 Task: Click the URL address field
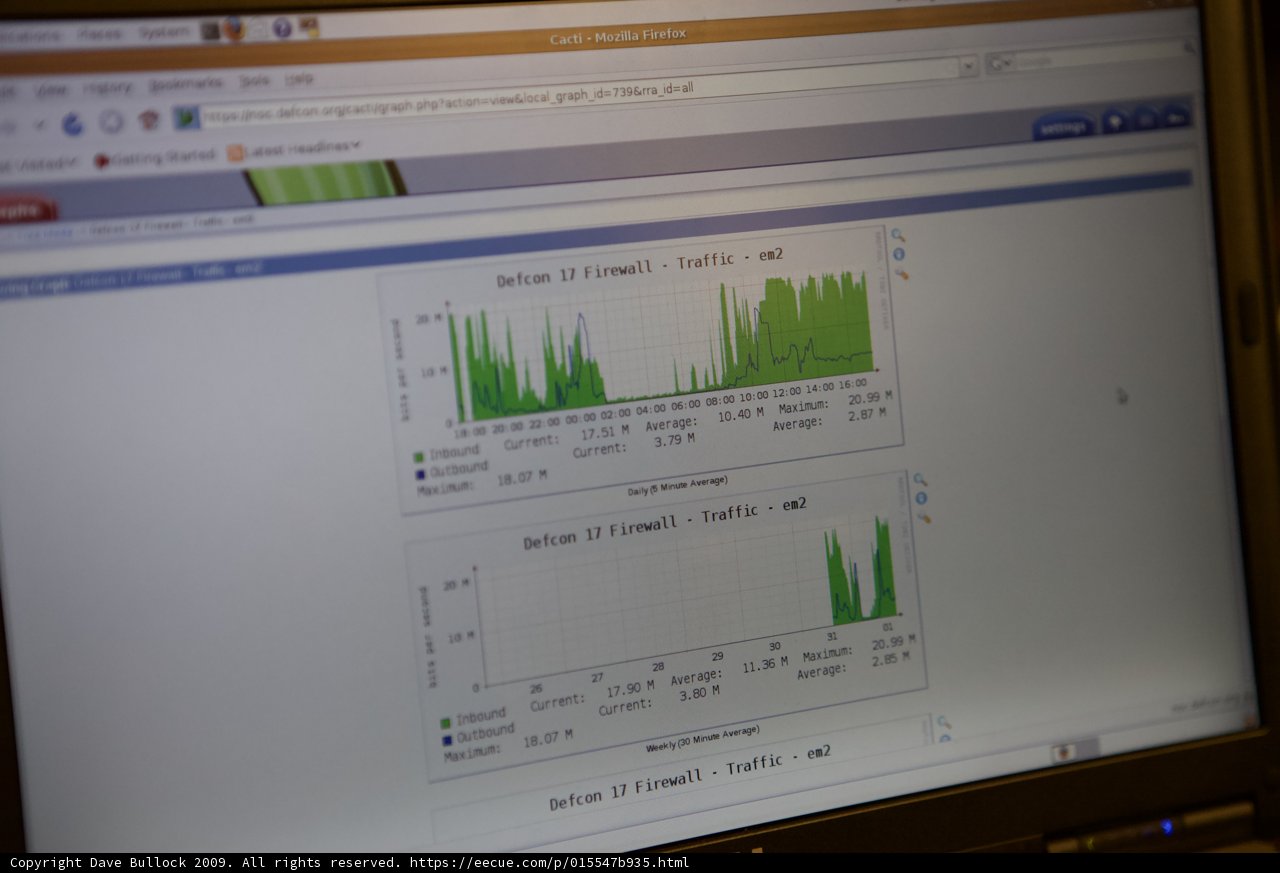580,92
